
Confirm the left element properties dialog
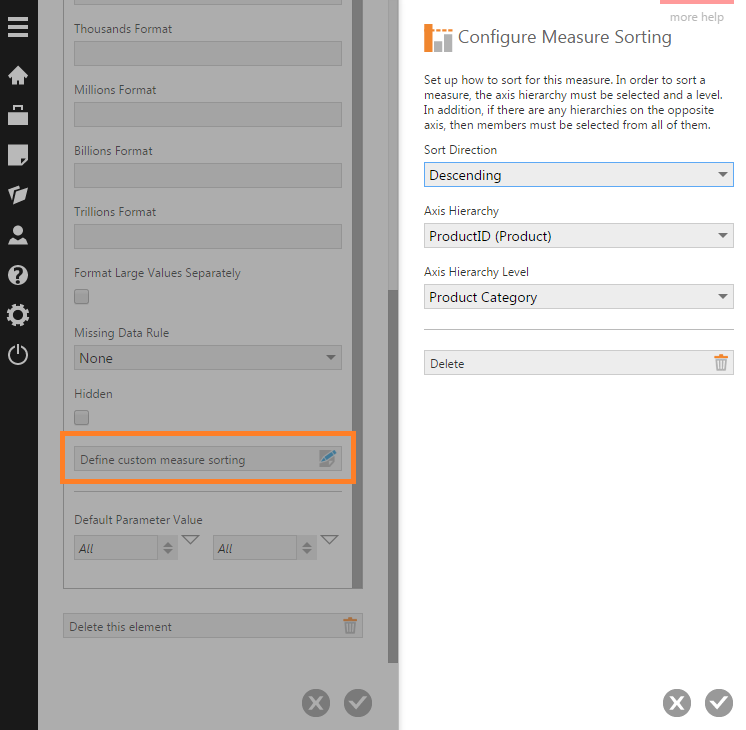(x=358, y=703)
